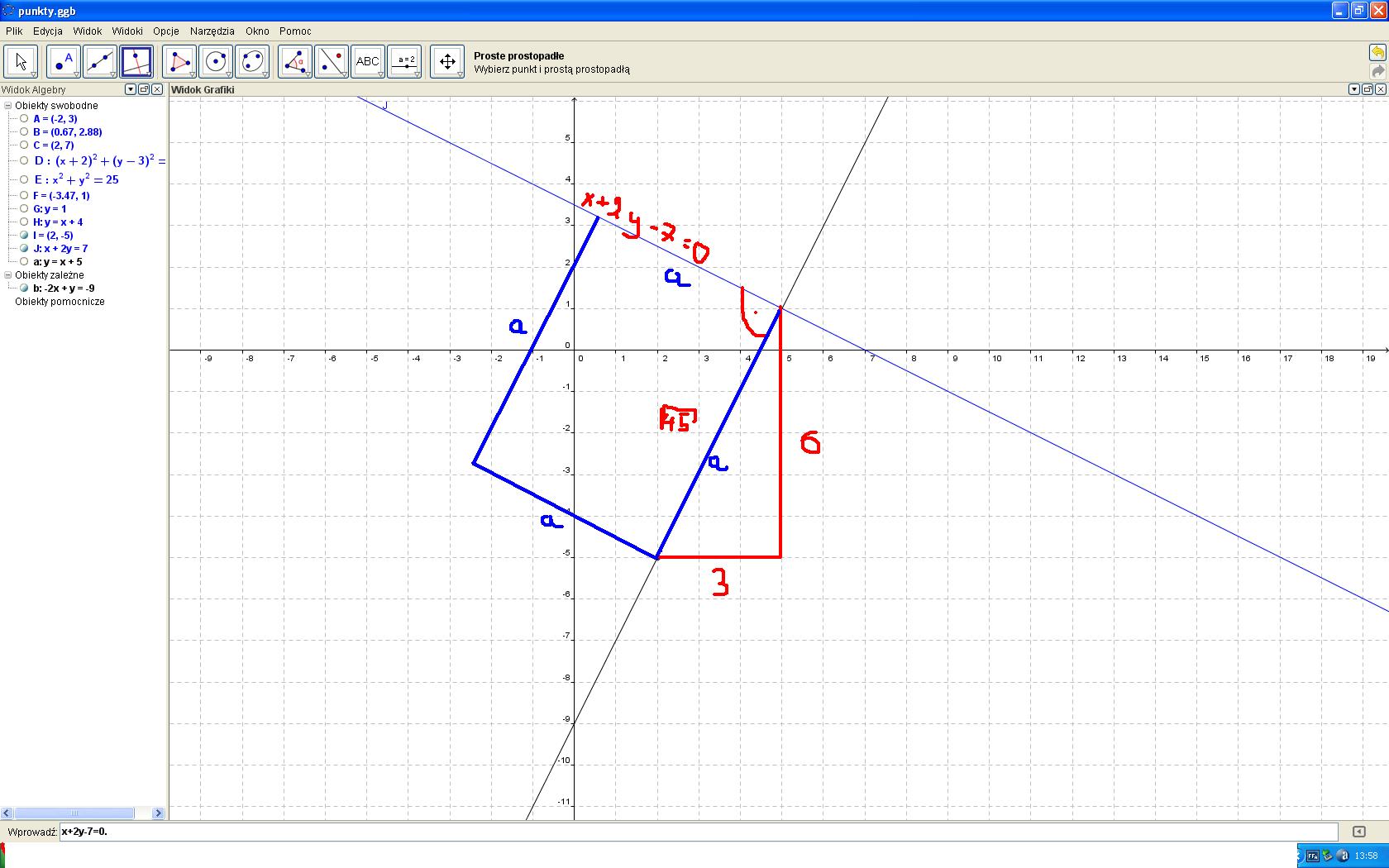This screenshot has height=868, width=1389.
Task: Click the undo arrow button
Action: (x=1377, y=53)
